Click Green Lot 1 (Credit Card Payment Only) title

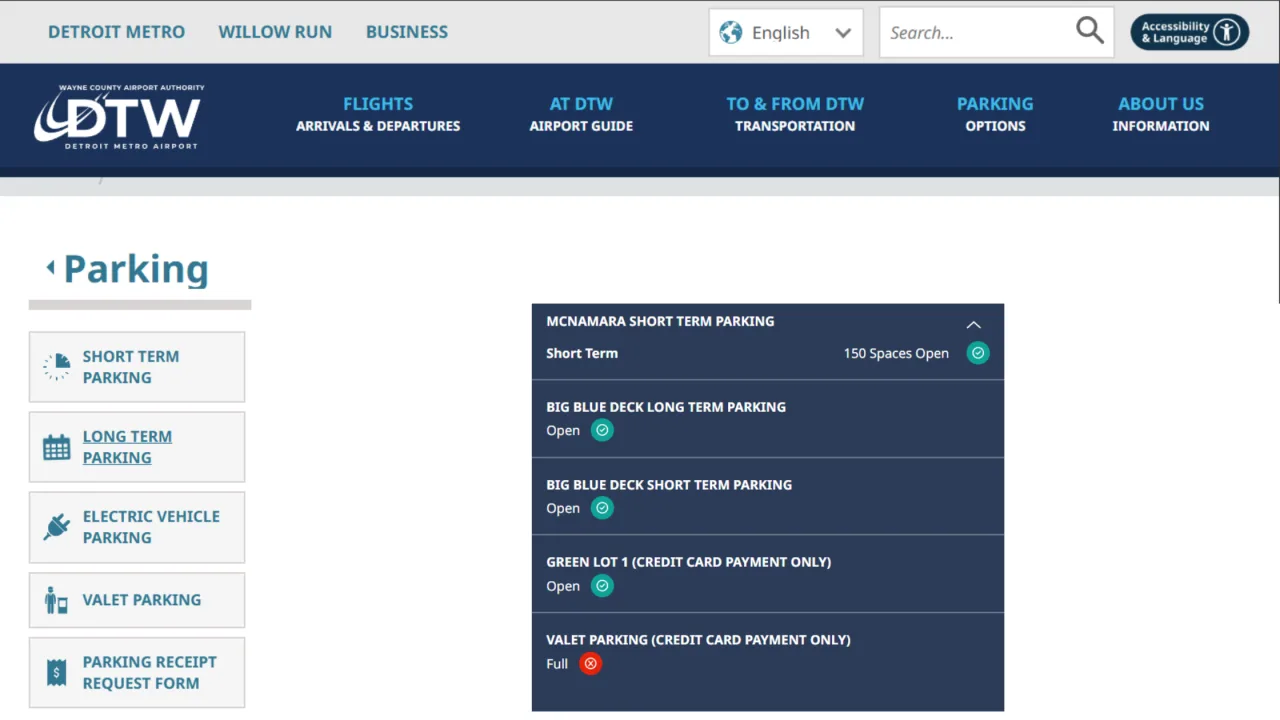point(689,562)
